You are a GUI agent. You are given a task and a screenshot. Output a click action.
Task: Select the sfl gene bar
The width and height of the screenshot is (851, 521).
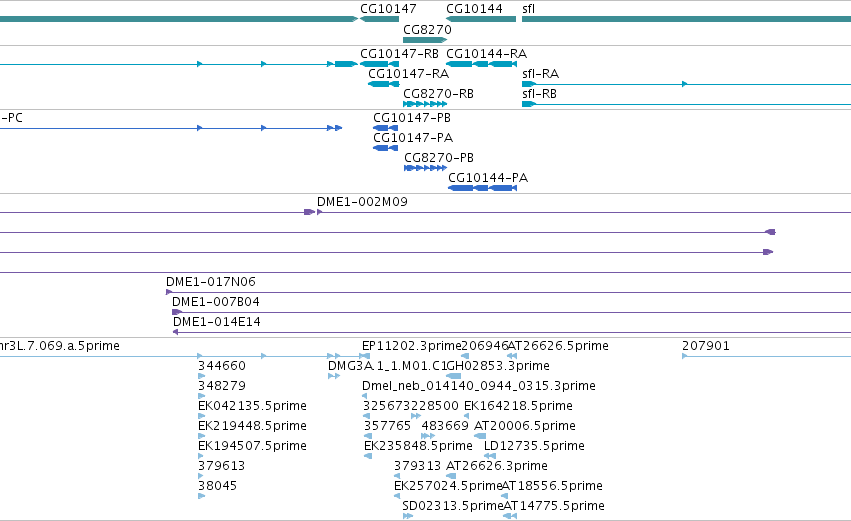point(686,19)
